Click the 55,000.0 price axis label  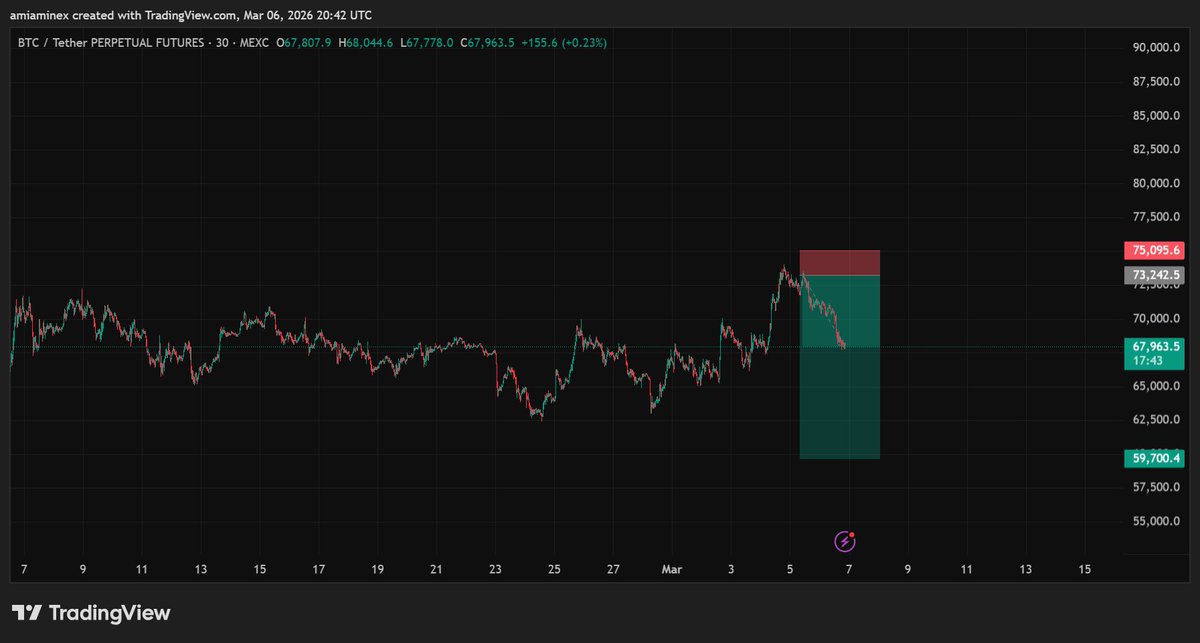(1155, 522)
